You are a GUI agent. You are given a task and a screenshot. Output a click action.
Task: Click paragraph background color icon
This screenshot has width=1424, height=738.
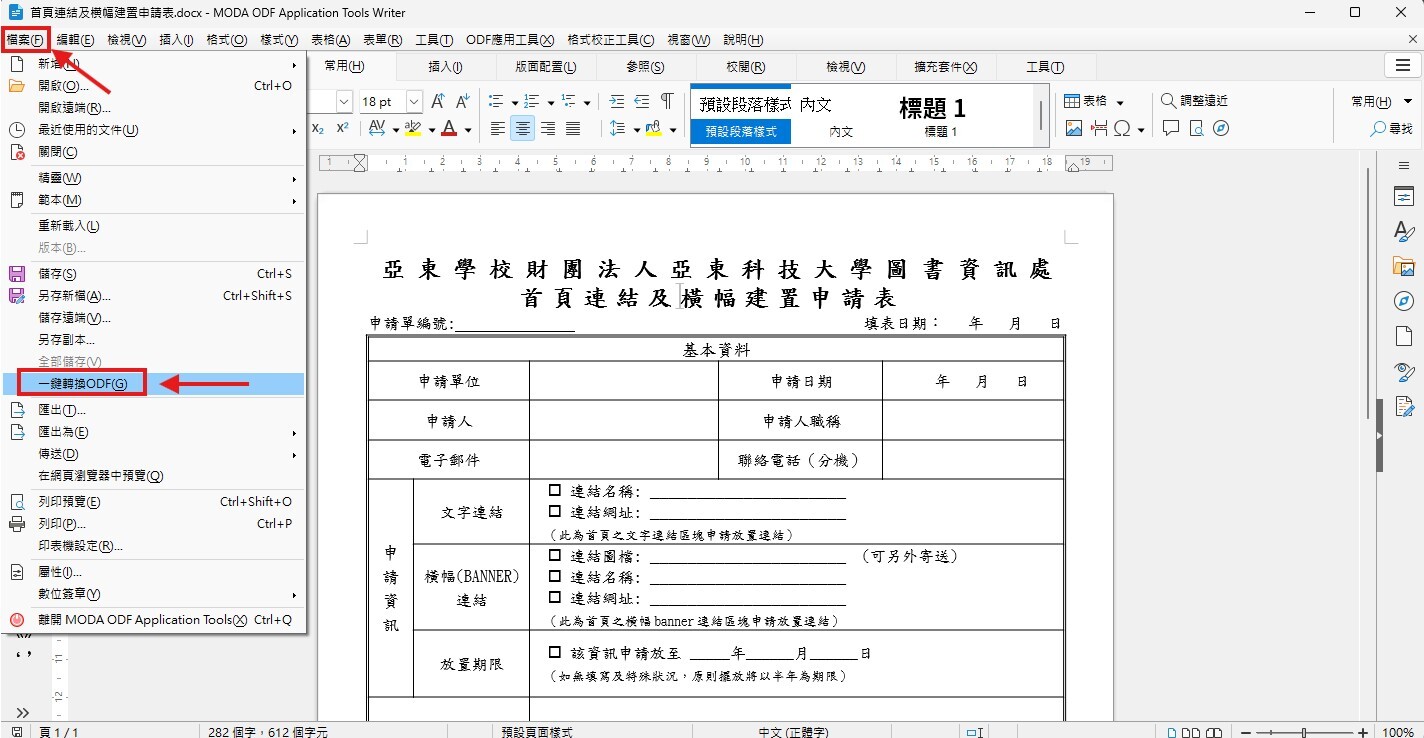654,129
